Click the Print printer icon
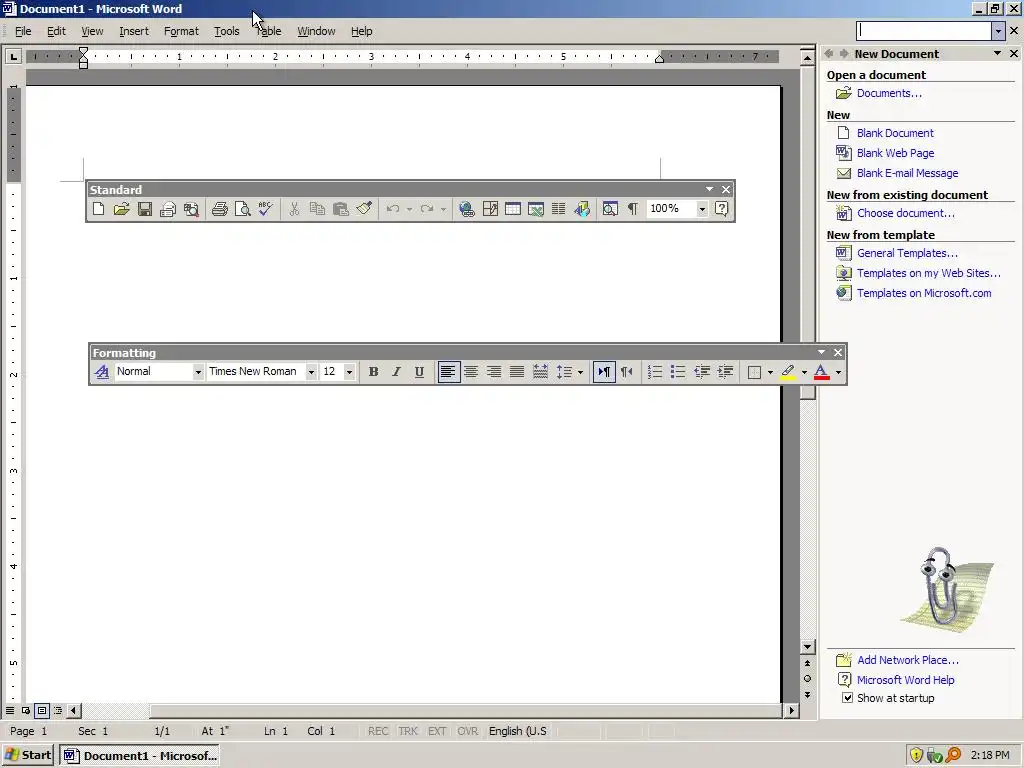Viewport: 1024px width, 768px height. [219, 209]
